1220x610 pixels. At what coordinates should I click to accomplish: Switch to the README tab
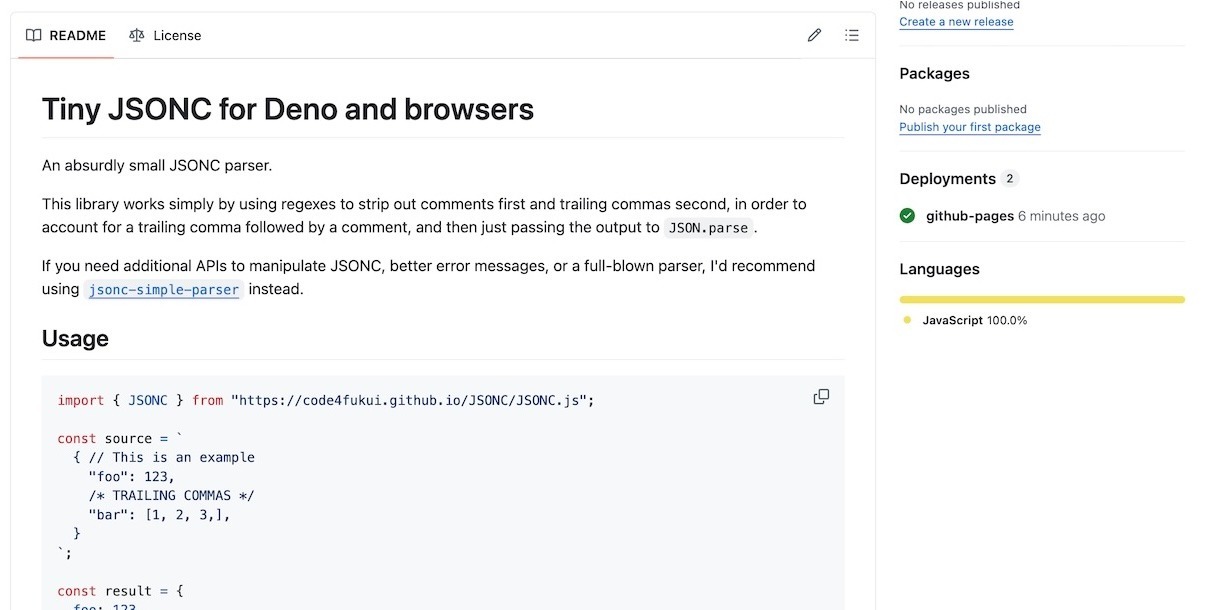(x=66, y=35)
